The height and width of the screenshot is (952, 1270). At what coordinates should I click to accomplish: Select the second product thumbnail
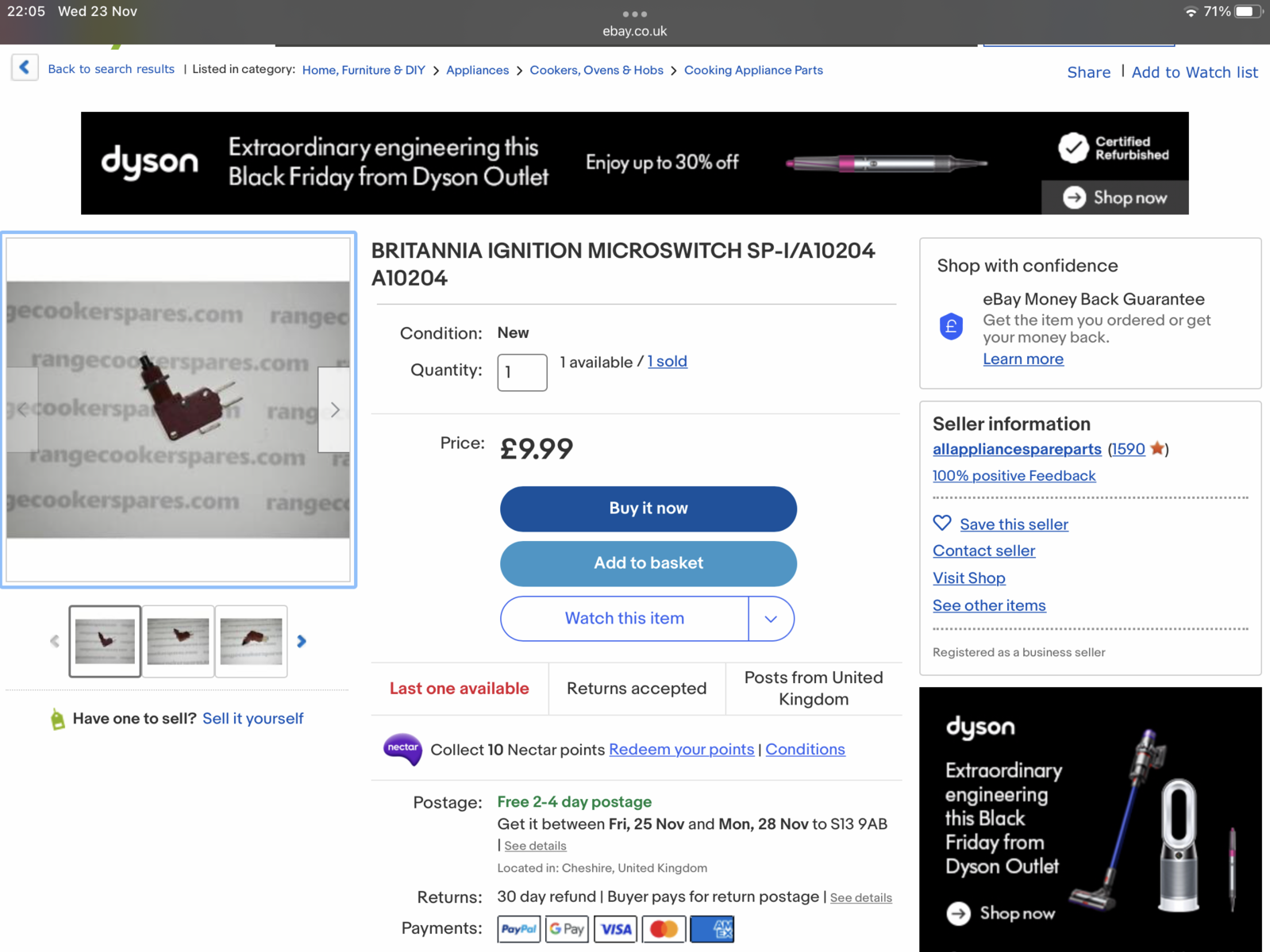point(179,641)
